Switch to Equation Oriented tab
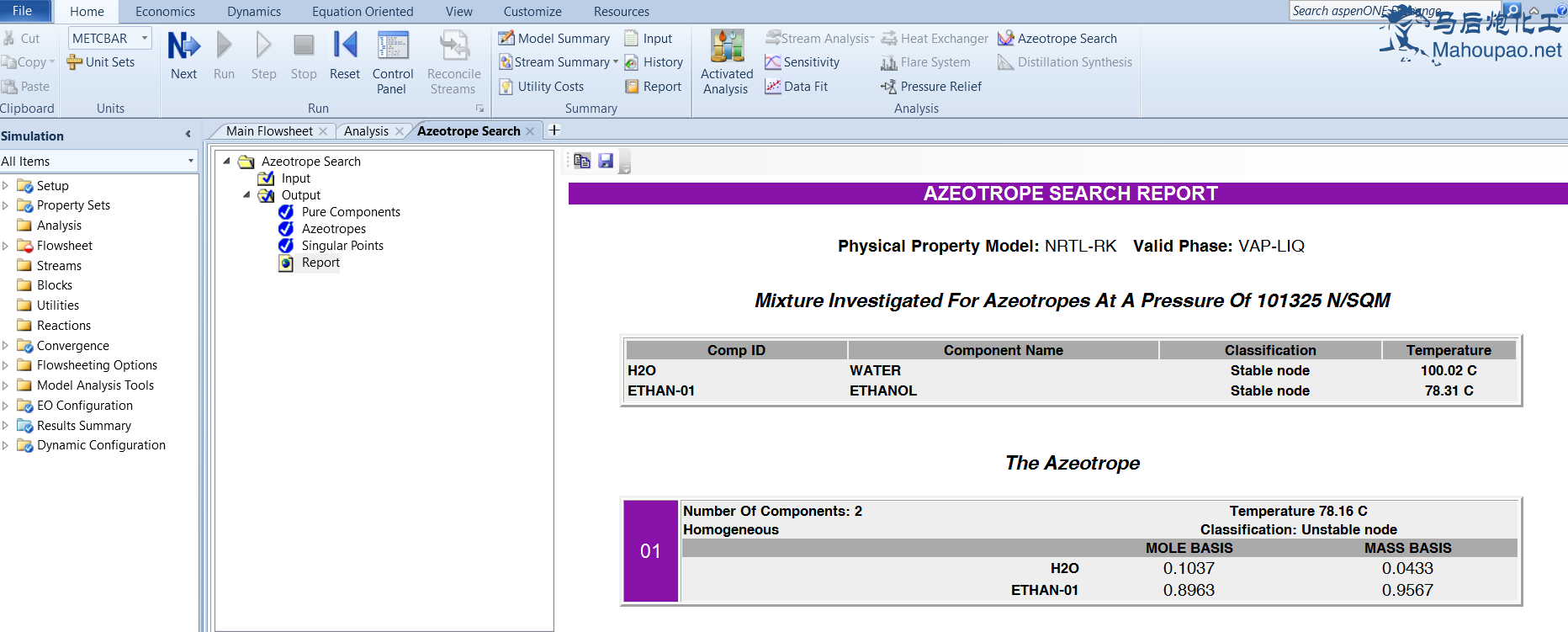 point(363,12)
